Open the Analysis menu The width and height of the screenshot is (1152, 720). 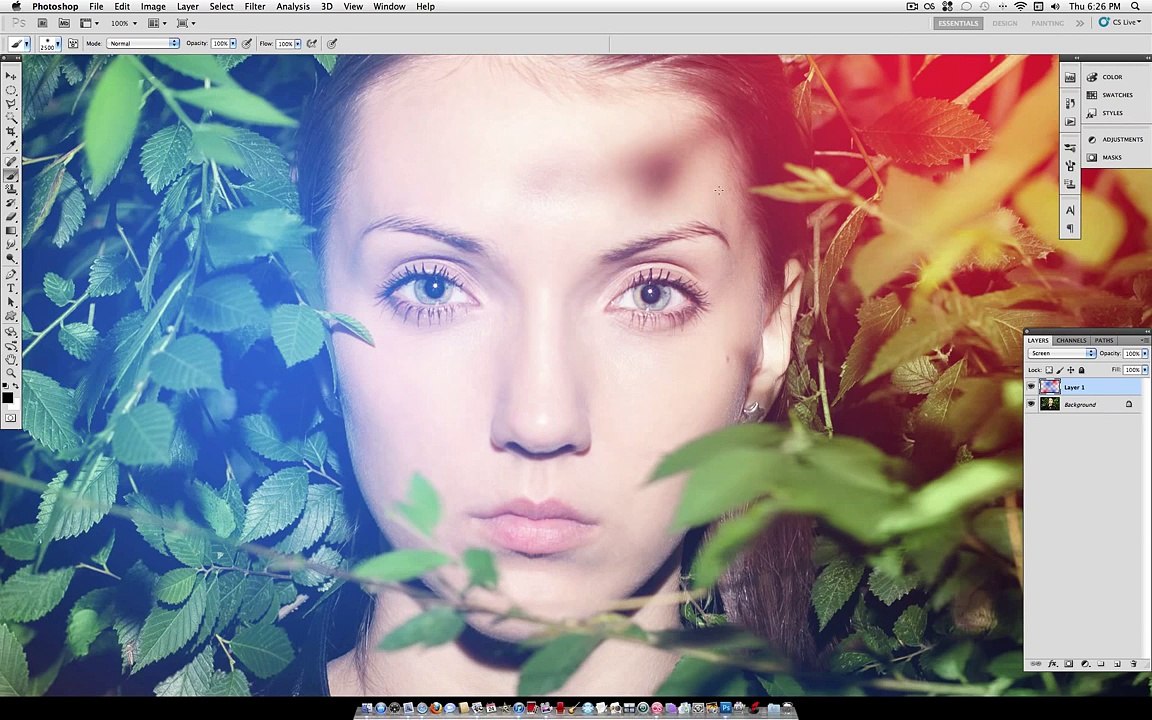point(292,7)
